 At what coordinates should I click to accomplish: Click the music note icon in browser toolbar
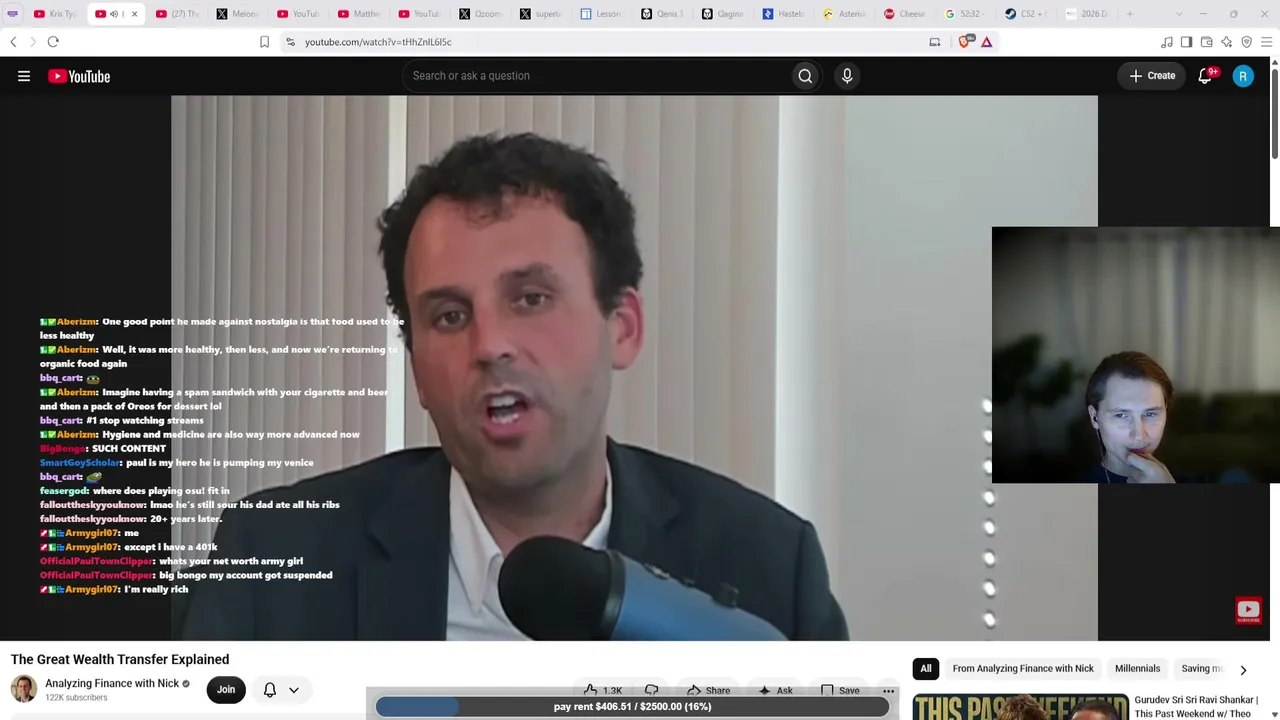(x=1166, y=42)
